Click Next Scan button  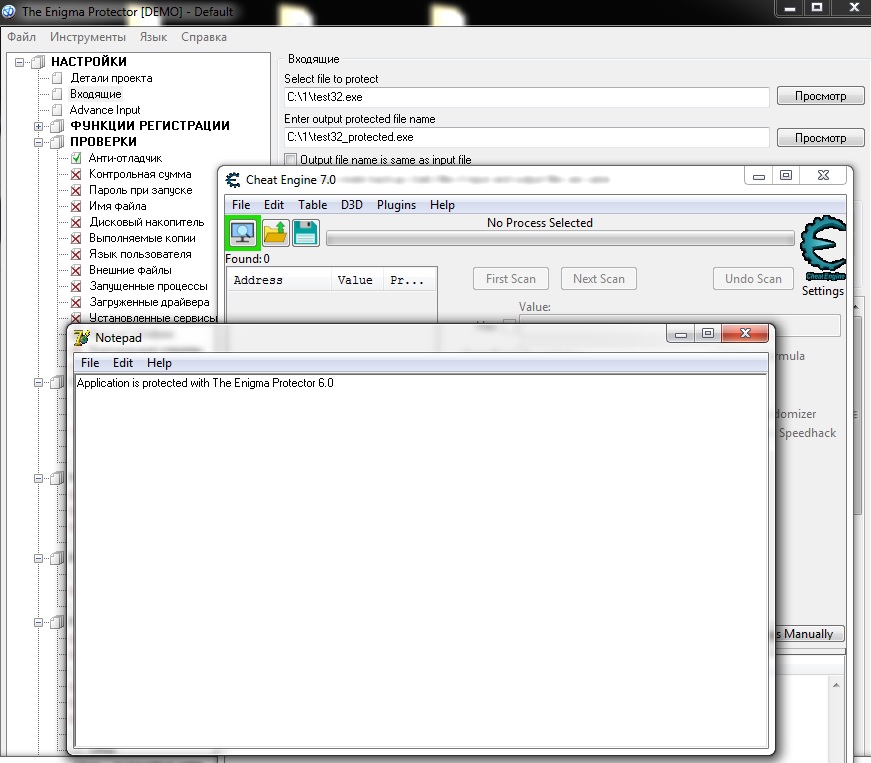click(599, 279)
